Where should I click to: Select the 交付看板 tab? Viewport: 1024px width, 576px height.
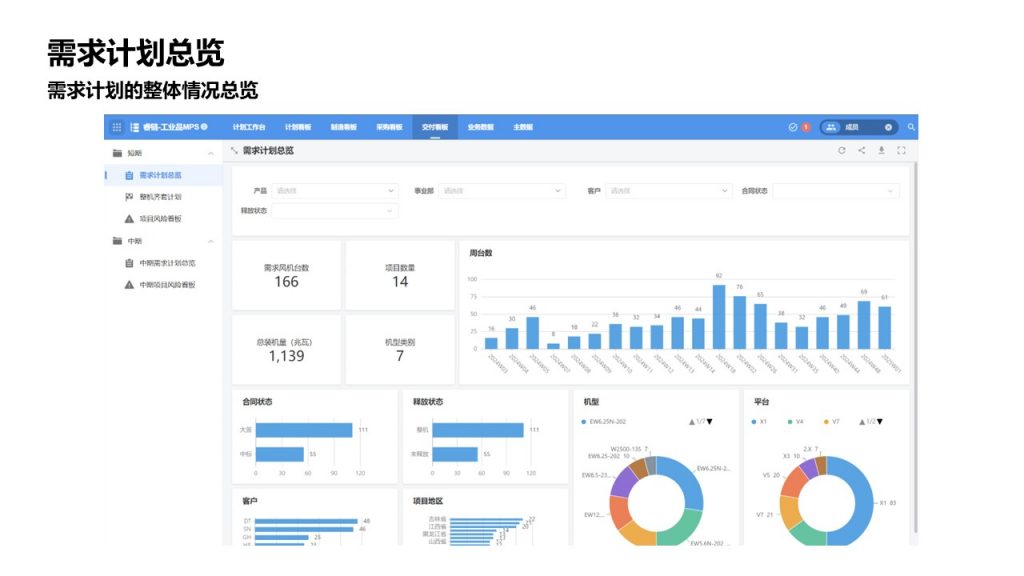pos(435,127)
